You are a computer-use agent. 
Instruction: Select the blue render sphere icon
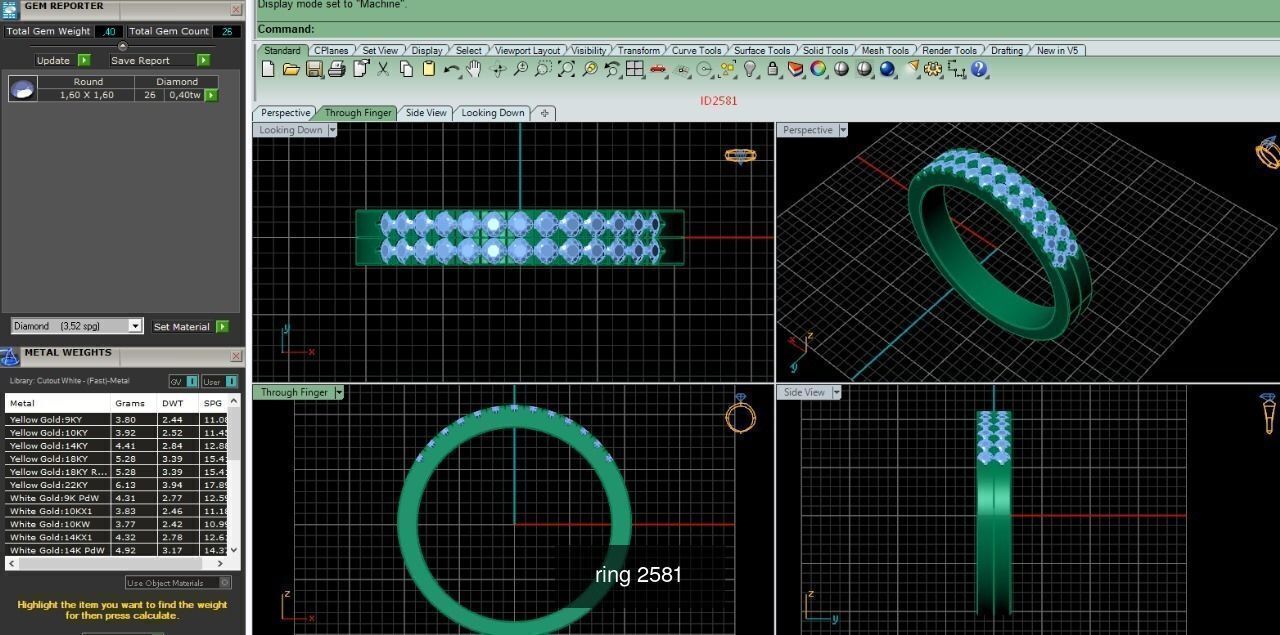coord(888,69)
